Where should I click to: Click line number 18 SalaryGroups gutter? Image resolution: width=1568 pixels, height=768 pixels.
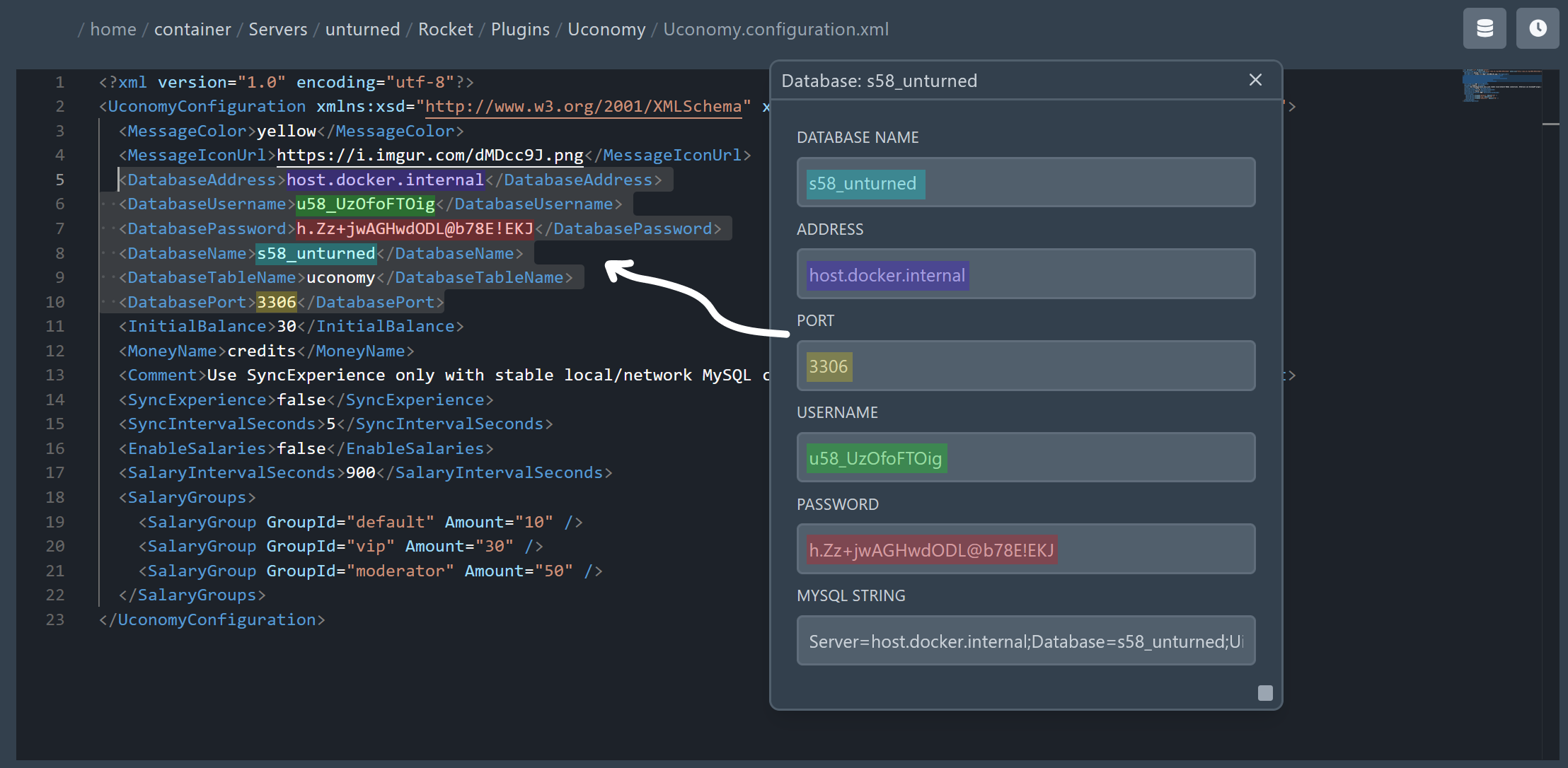[x=55, y=497]
